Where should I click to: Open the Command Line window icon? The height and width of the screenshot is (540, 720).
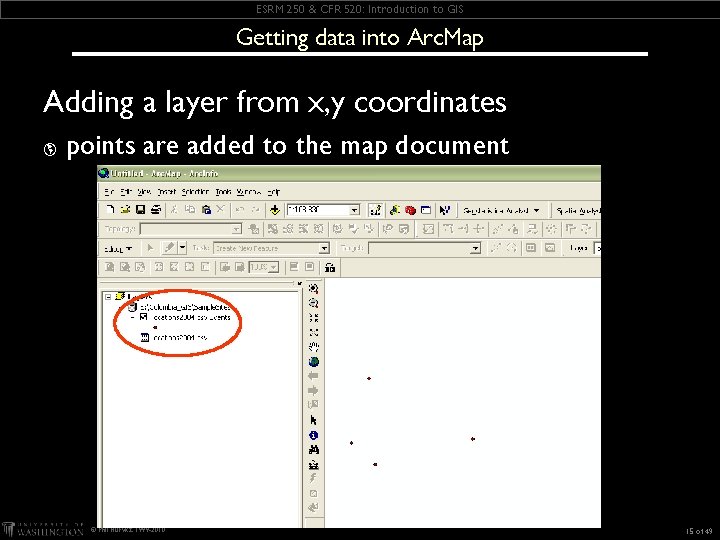(426, 210)
